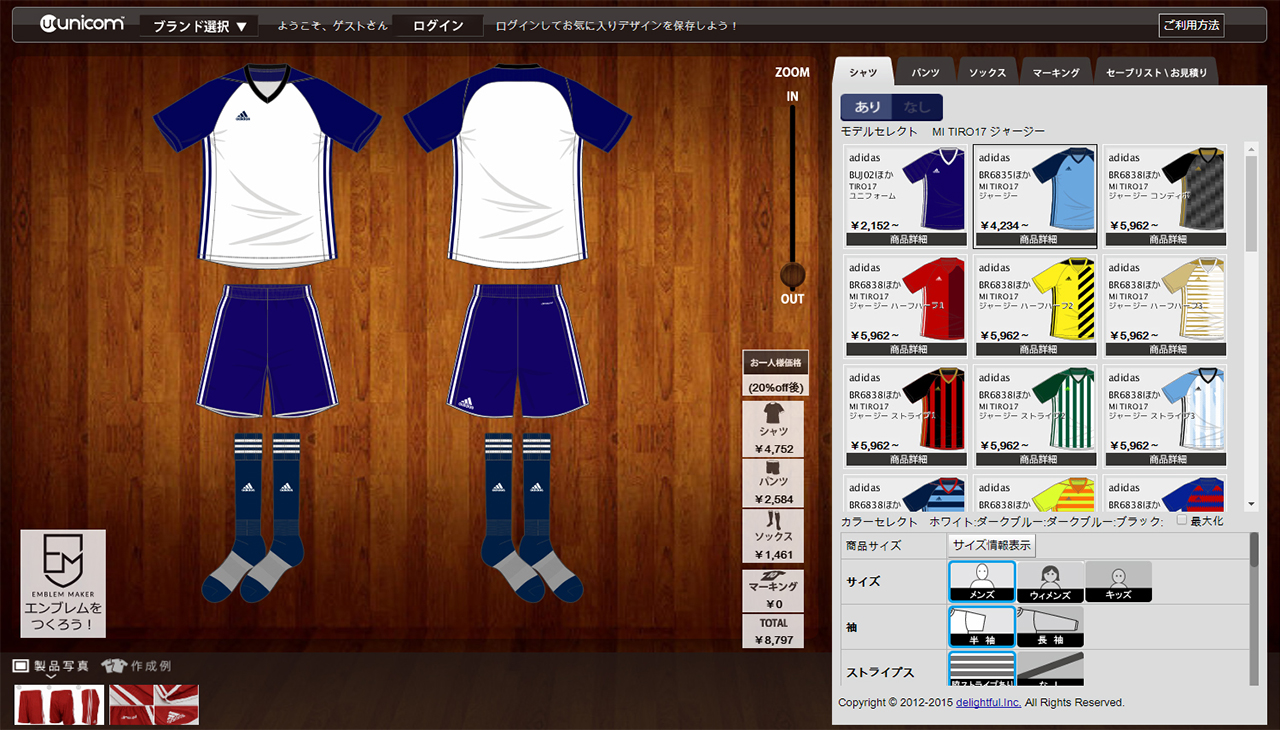Click the zoom IN label
1280x730 pixels.
click(792, 96)
